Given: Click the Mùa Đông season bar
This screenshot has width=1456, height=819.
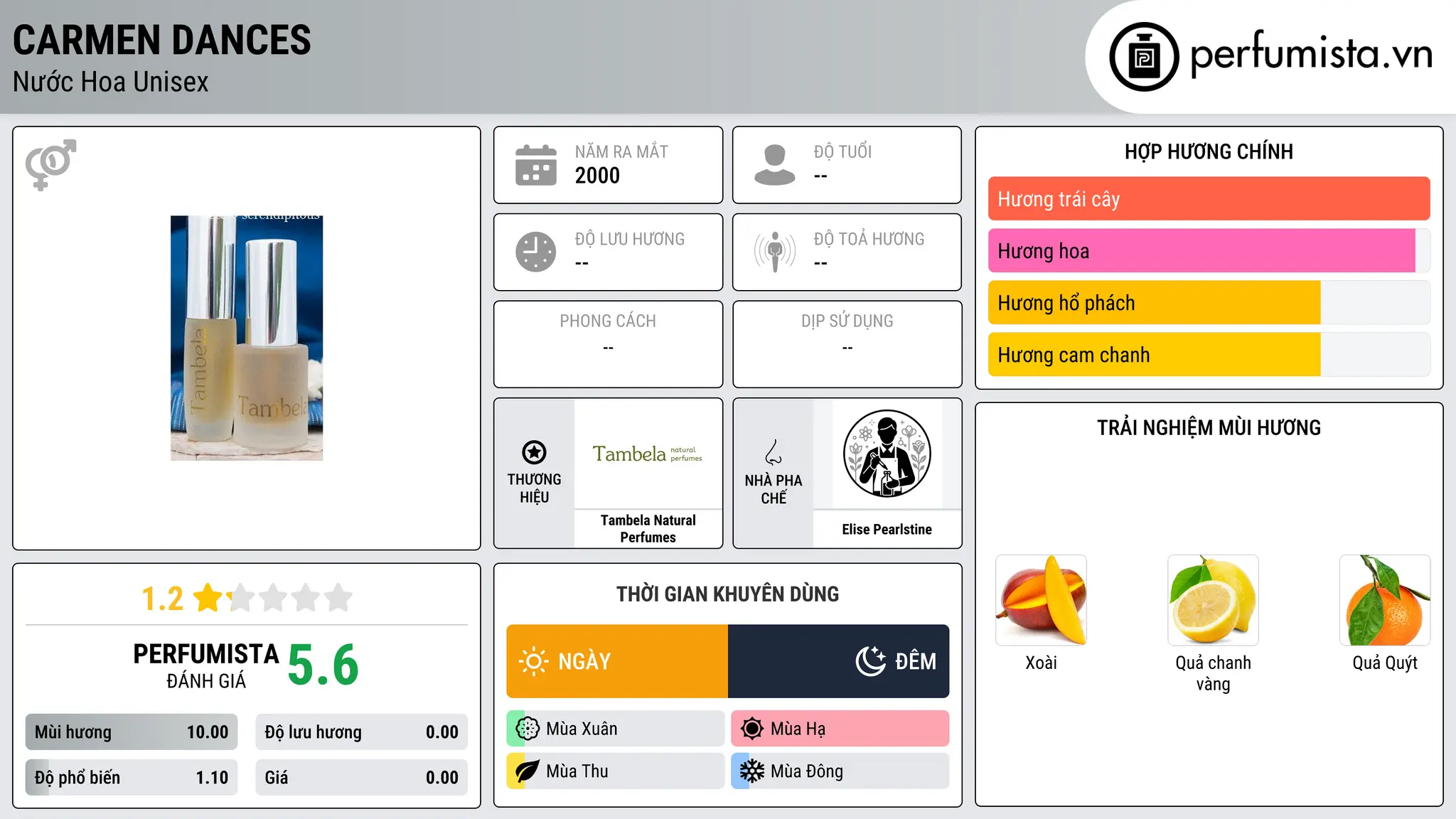Looking at the screenshot, I should pos(840,771).
